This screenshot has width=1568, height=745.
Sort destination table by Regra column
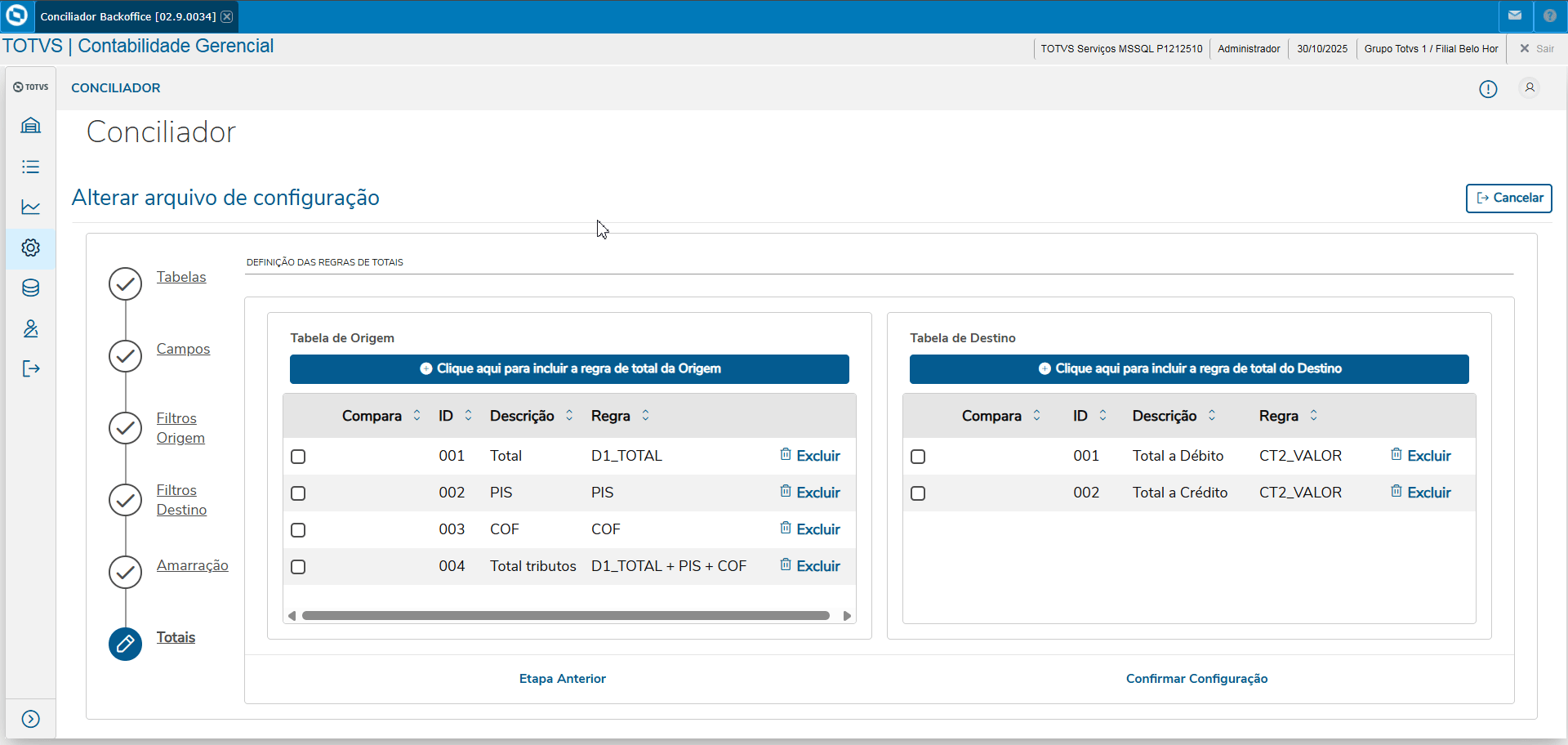click(1313, 416)
